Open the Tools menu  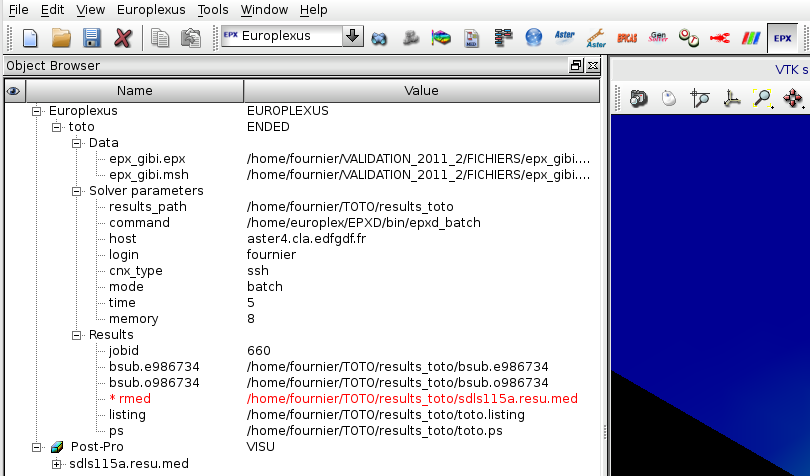[x=212, y=10]
